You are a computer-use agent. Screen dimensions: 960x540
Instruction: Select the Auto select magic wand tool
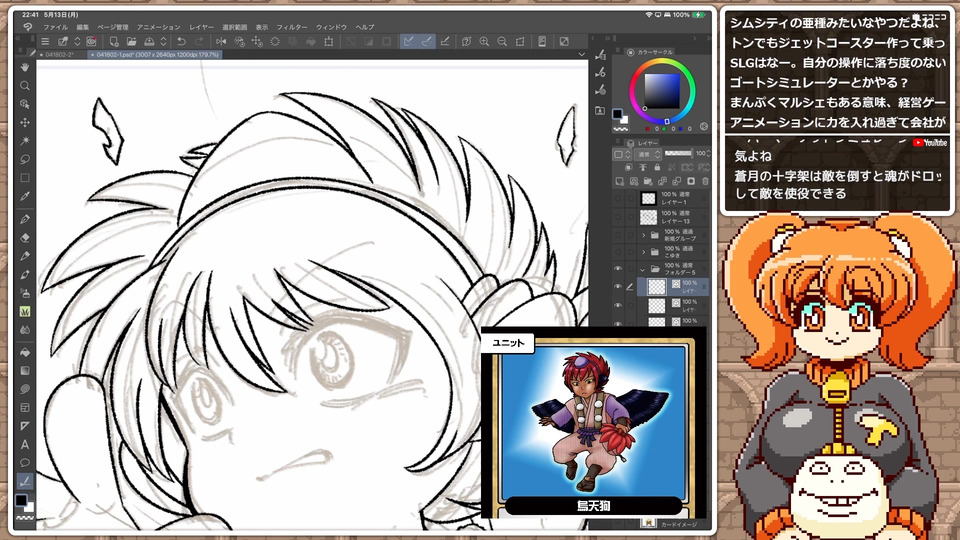(24, 141)
